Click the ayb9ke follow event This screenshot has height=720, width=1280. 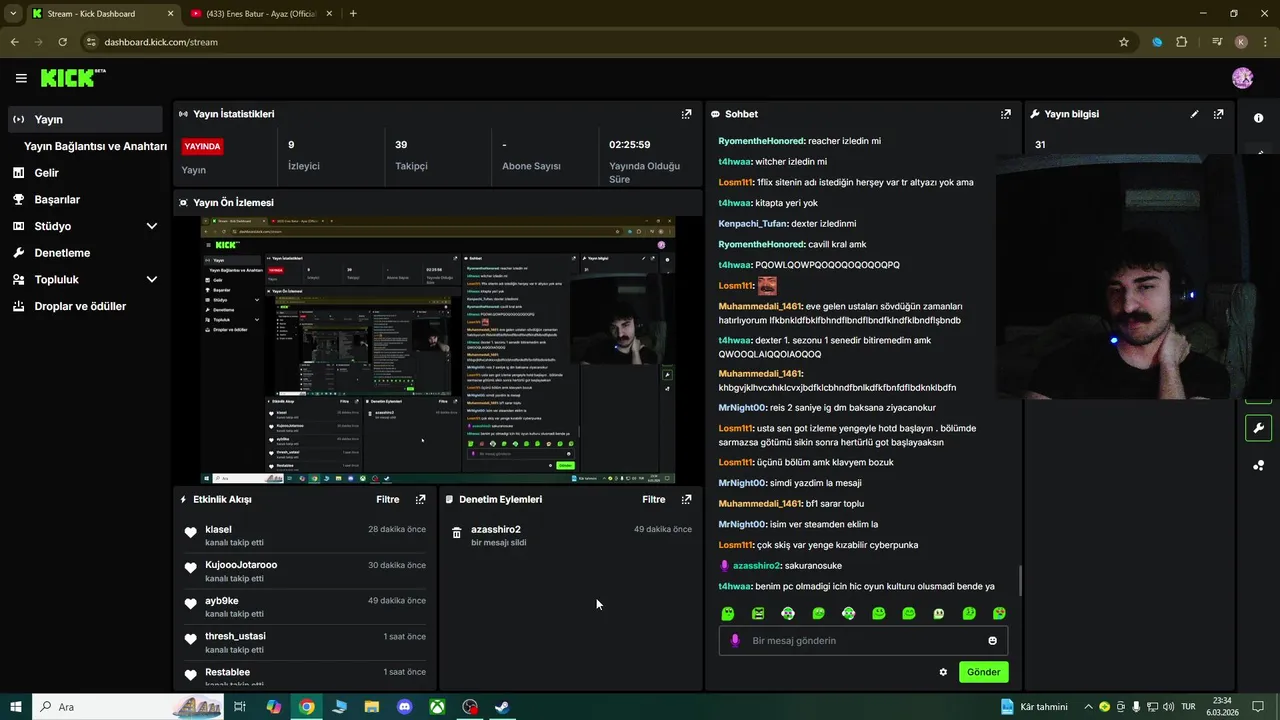pyautogui.click(x=305, y=607)
